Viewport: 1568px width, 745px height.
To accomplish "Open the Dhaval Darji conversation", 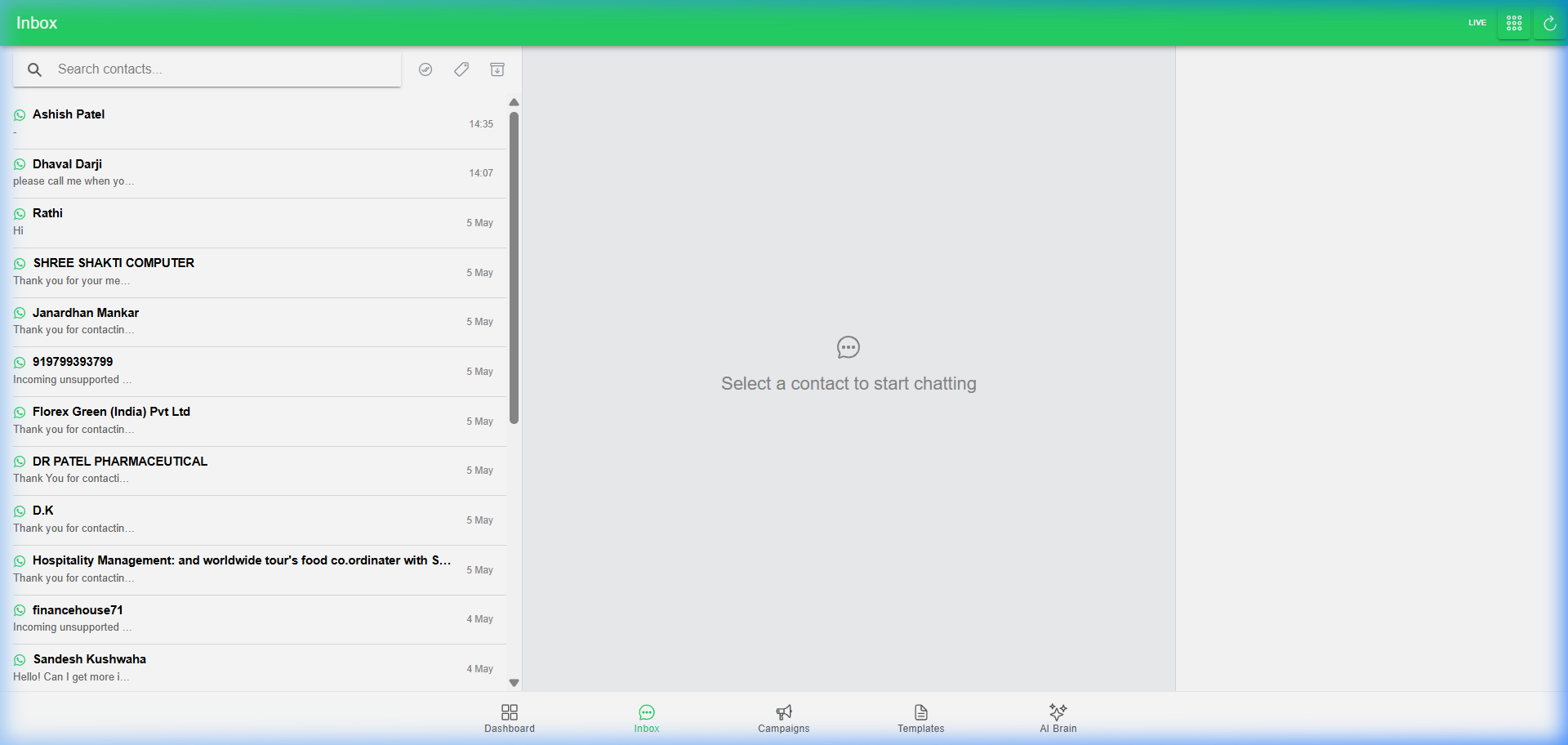I will 260,173.
